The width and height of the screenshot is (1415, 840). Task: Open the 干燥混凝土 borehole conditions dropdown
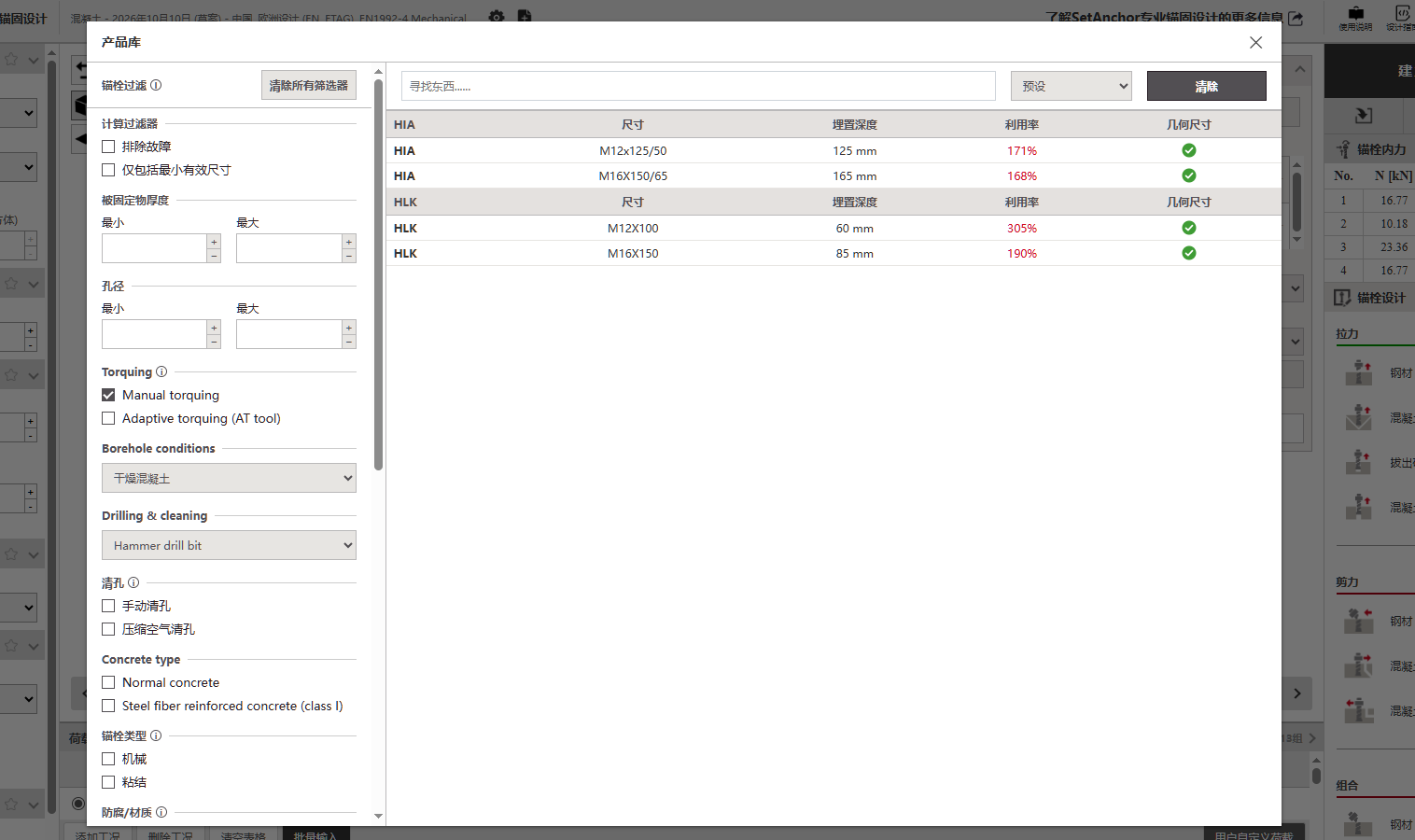(229, 478)
